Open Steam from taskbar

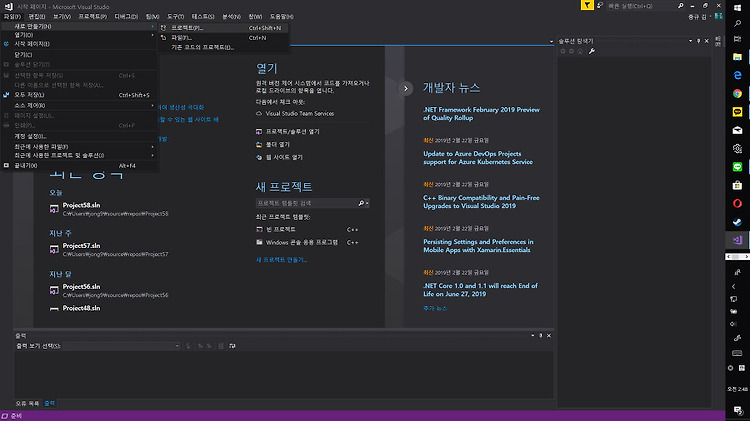737,222
